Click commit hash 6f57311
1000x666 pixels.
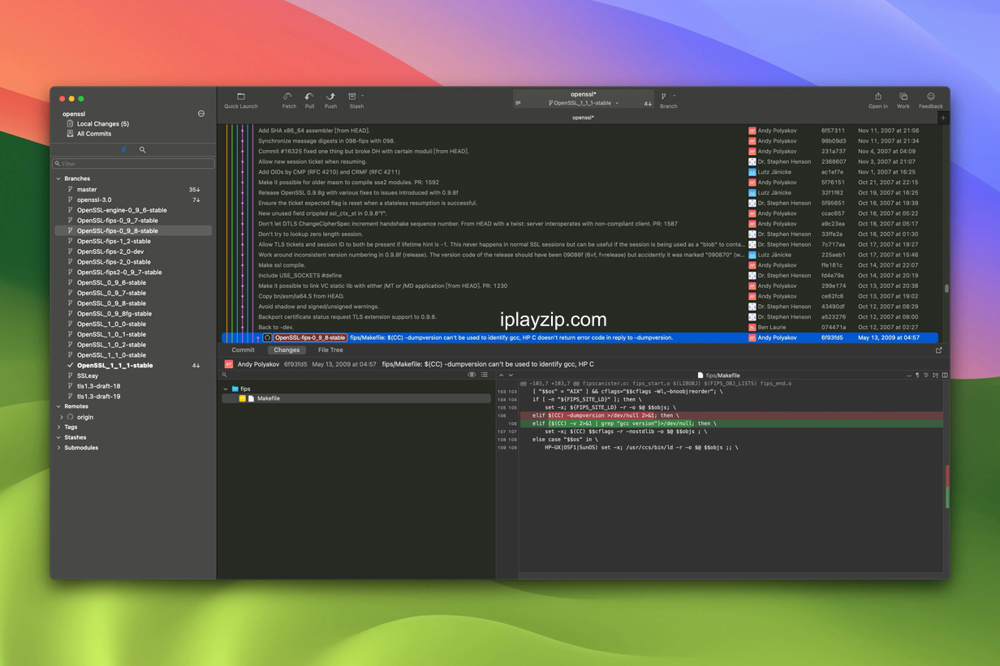coord(833,131)
